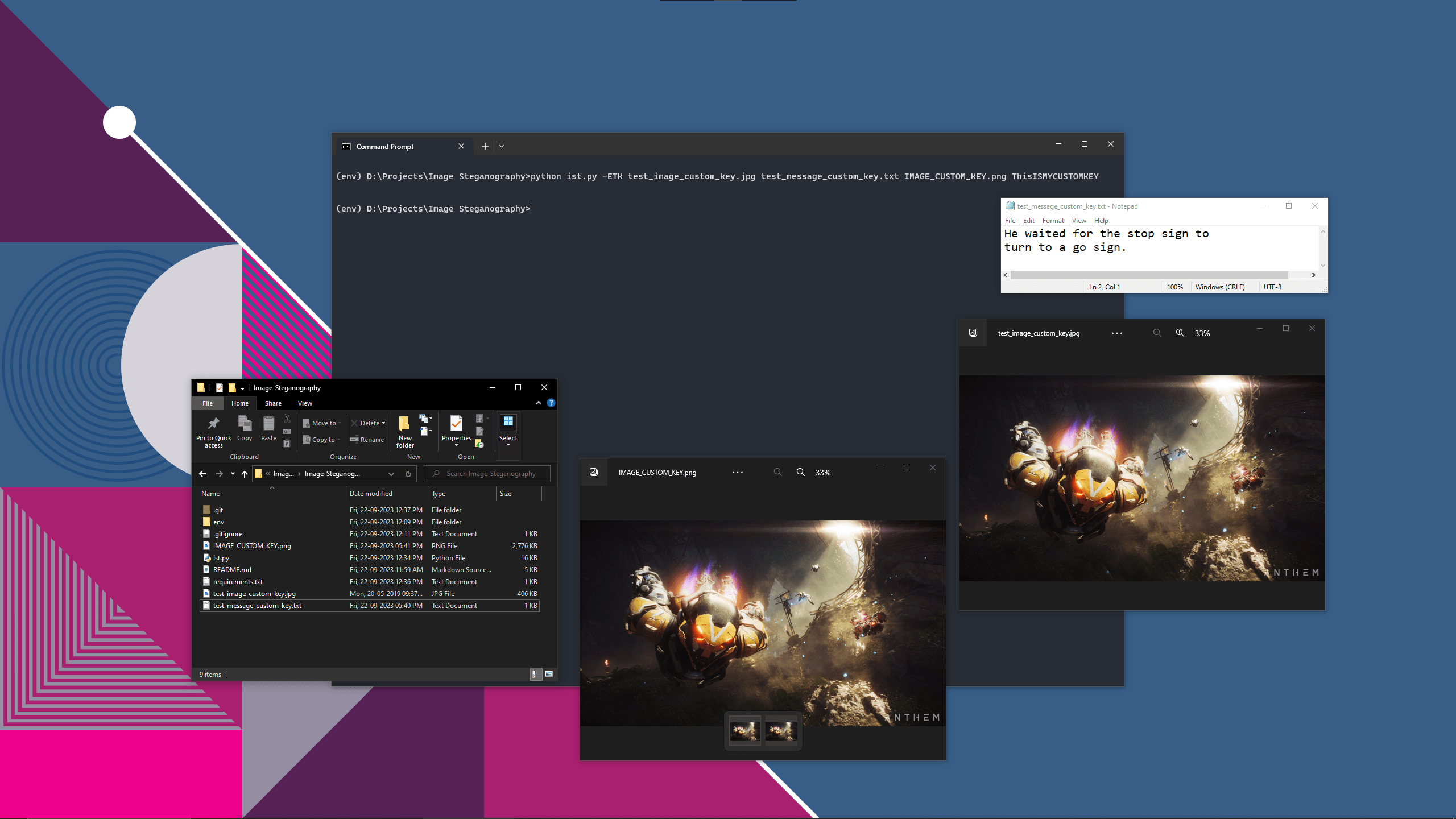
Task: Click the Explorer Help question mark
Action: point(551,403)
